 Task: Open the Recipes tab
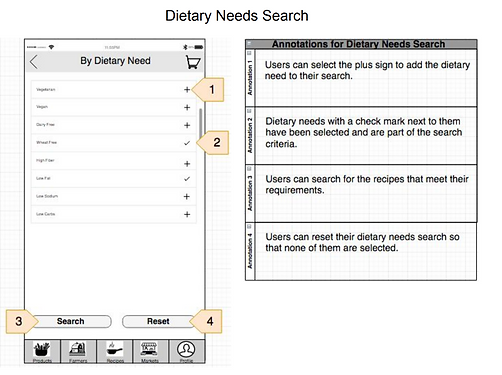point(115,351)
